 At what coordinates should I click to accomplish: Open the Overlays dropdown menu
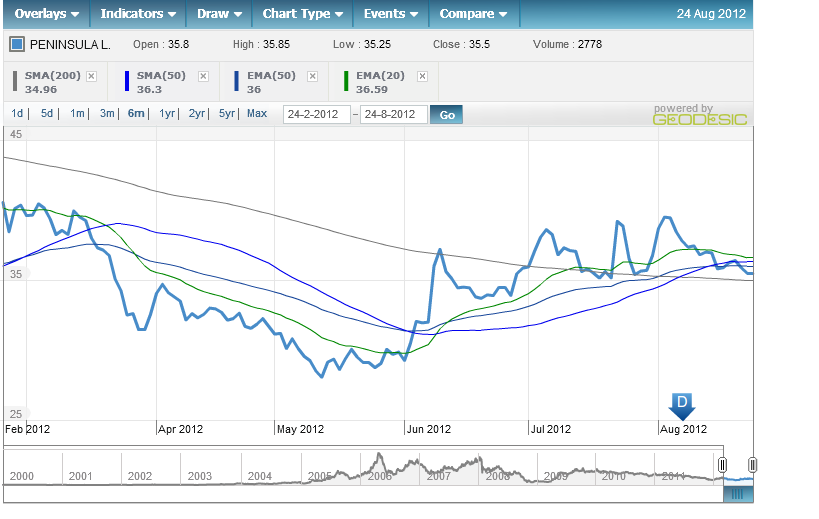click(x=46, y=14)
